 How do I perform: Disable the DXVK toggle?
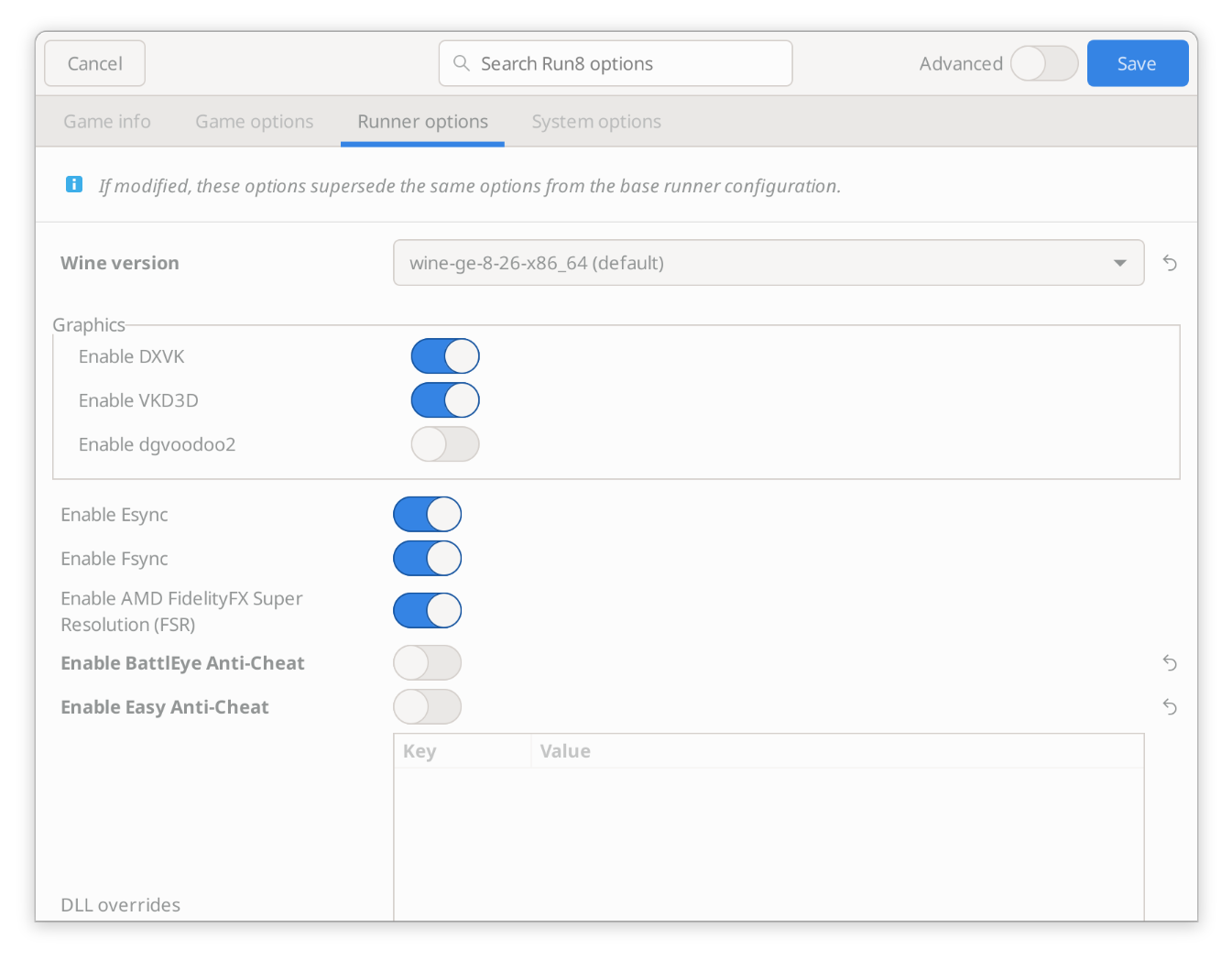pyautogui.click(x=445, y=355)
